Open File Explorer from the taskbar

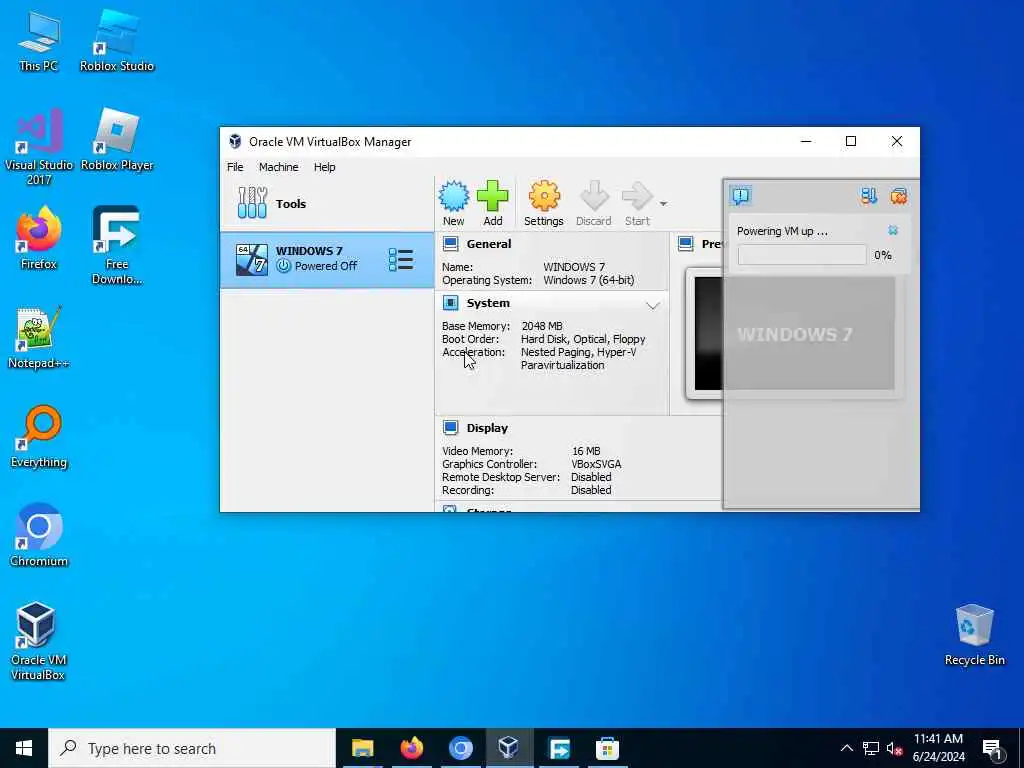pyautogui.click(x=362, y=748)
